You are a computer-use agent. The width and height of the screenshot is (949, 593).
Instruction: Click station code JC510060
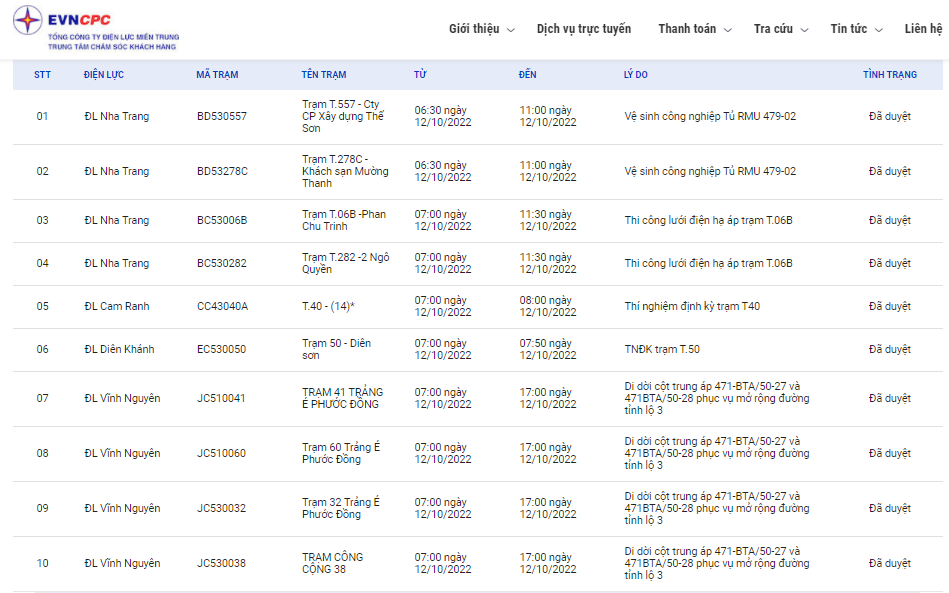pyautogui.click(x=221, y=454)
